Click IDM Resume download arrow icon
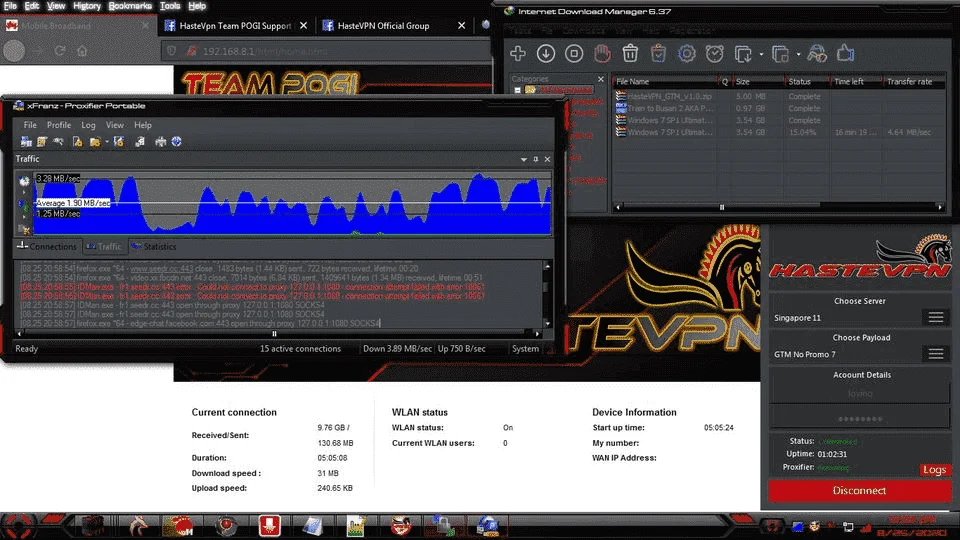Screen dimensions: 960x540 pyautogui.click(x=546, y=54)
